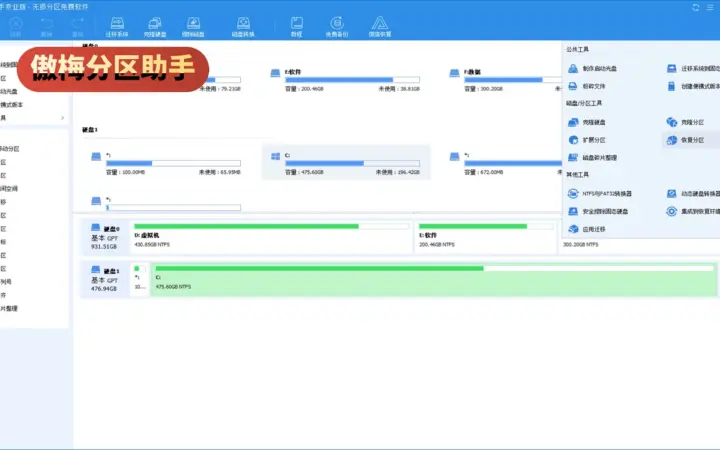
Task: Open the hamburger menu in the title bar
Action: (710, 7)
